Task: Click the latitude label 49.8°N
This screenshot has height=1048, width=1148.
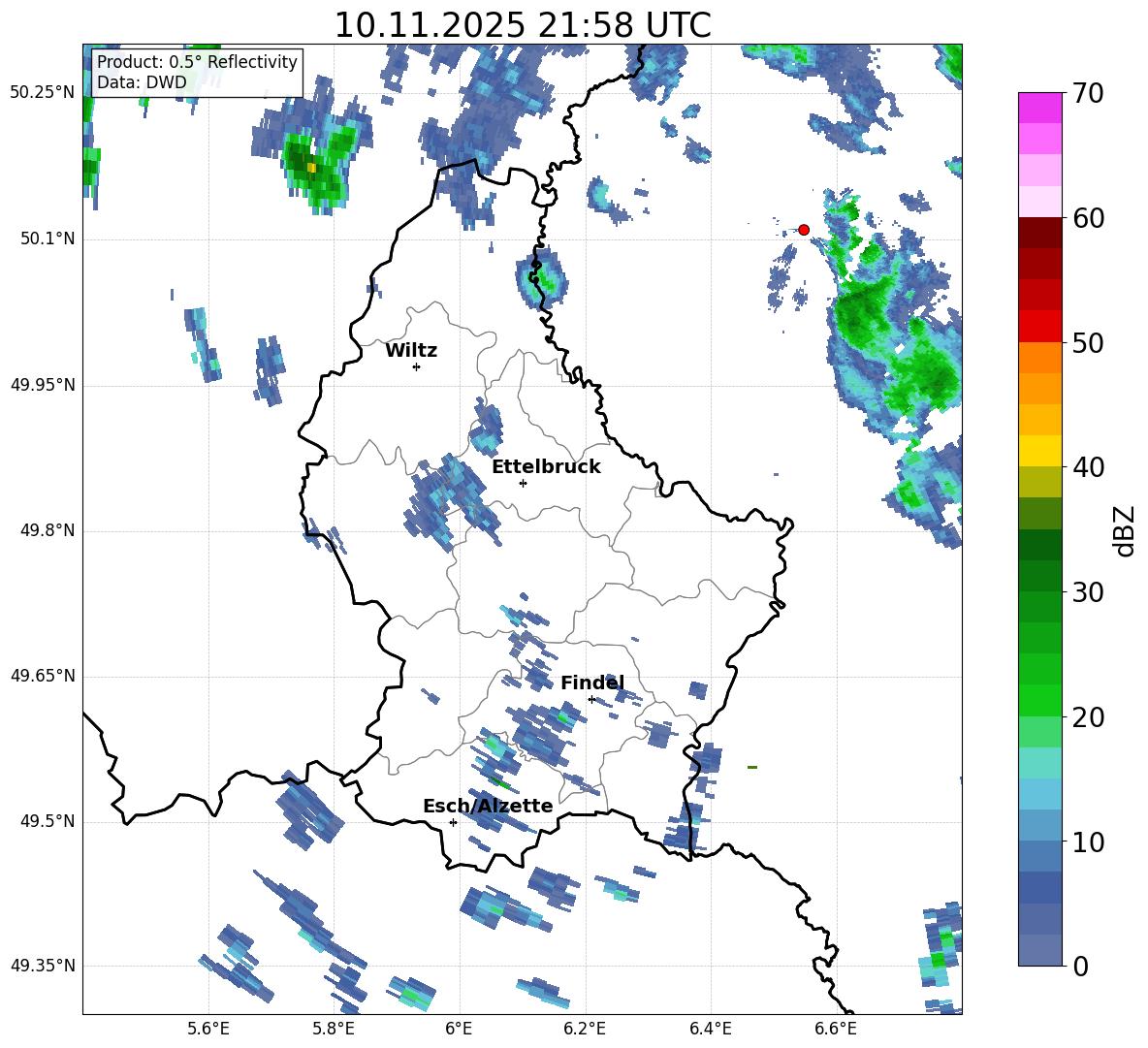Action: [x=48, y=530]
